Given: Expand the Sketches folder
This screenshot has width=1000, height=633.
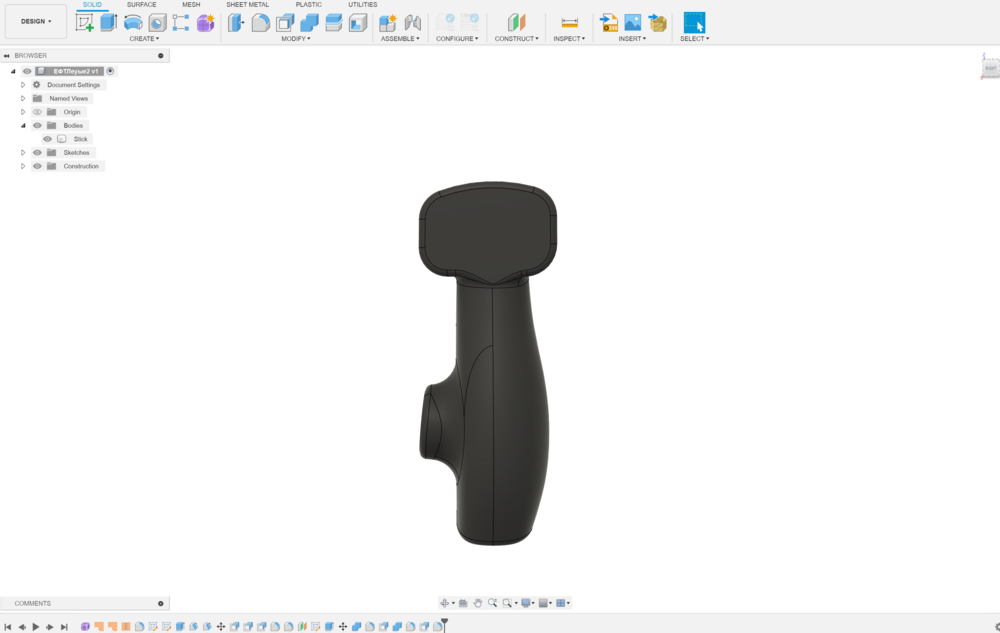Looking at the screenshot, I should (22, 152).
